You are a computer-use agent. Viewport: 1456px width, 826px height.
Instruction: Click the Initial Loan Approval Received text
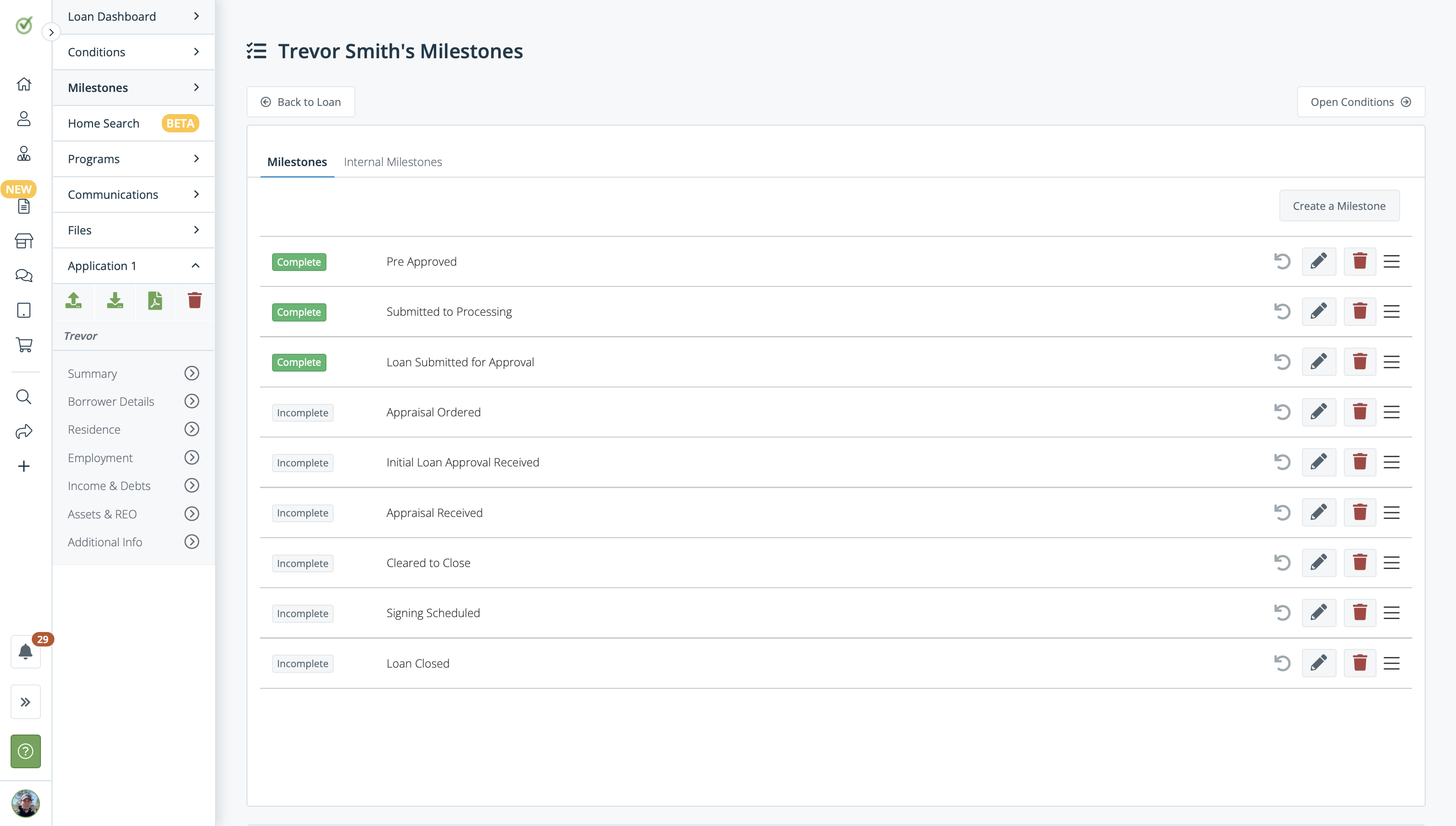pyautogui.click(x=462, y=463)
